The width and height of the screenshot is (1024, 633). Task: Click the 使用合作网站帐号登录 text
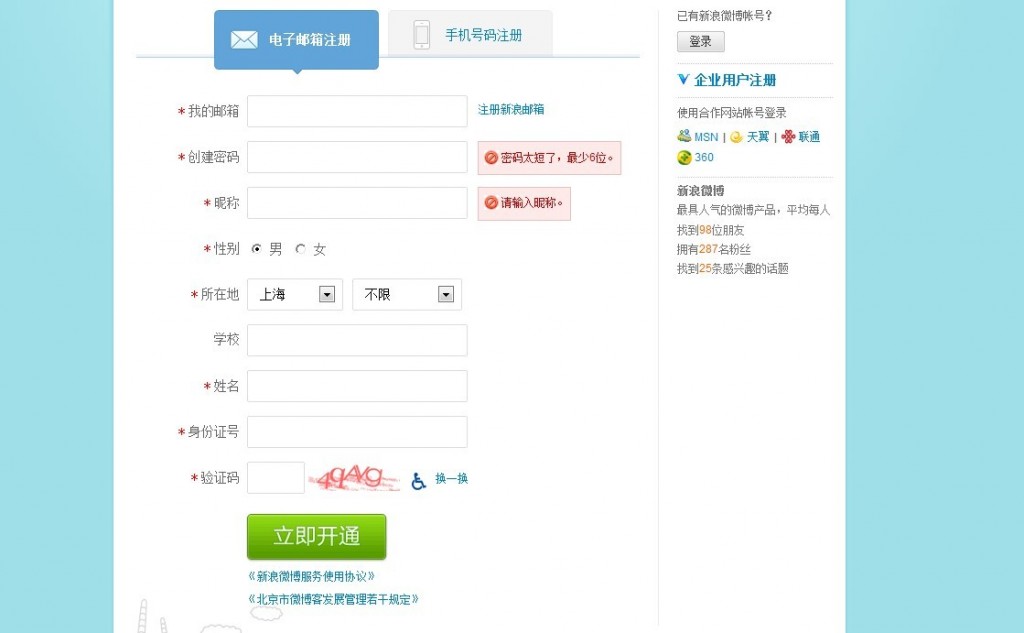pos(731,112)
